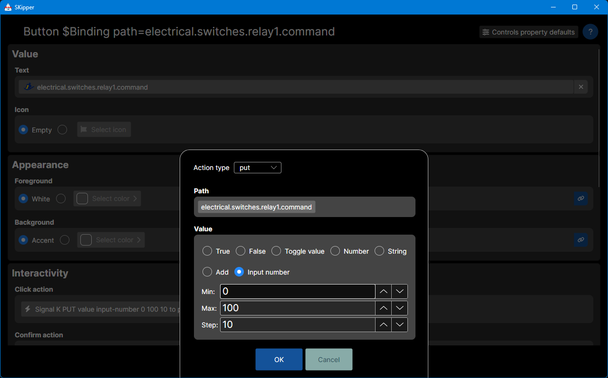Select the Empty icon radio button
Screen dimensions: 608x378
coord(23,129)
